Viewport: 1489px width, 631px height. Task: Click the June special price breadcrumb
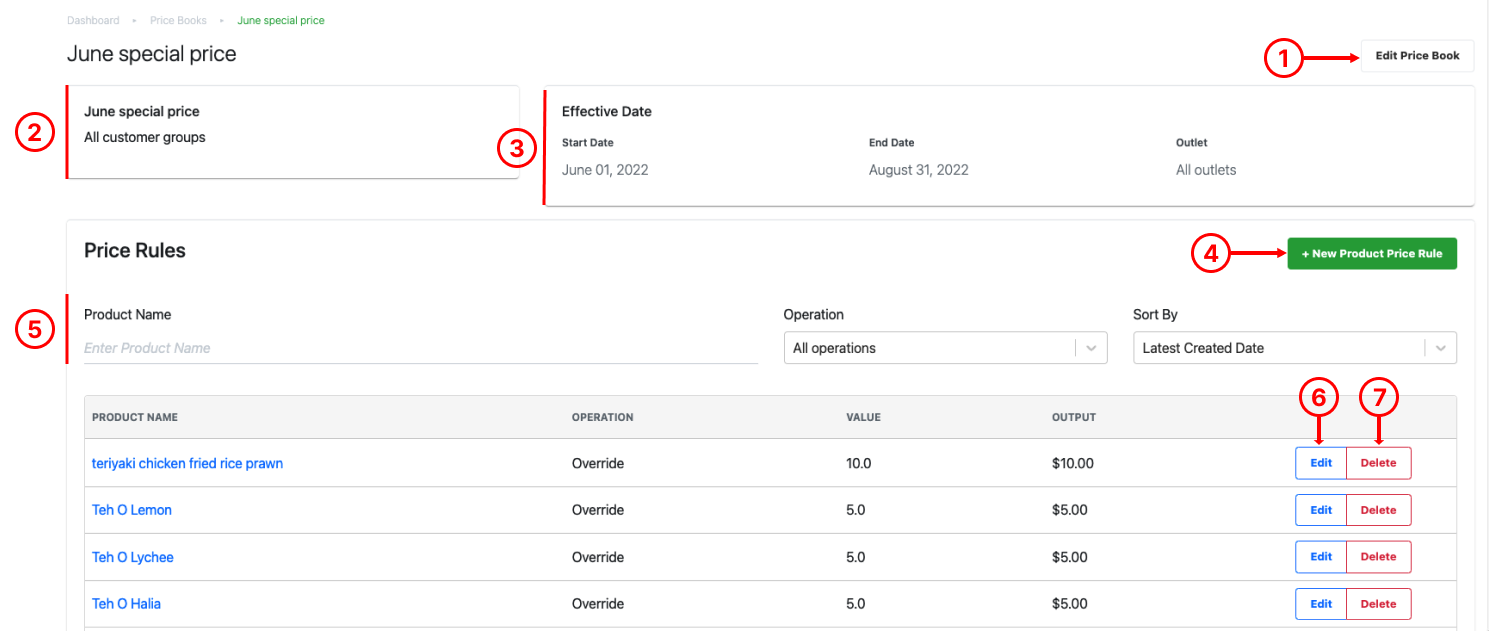coord(281,20)
